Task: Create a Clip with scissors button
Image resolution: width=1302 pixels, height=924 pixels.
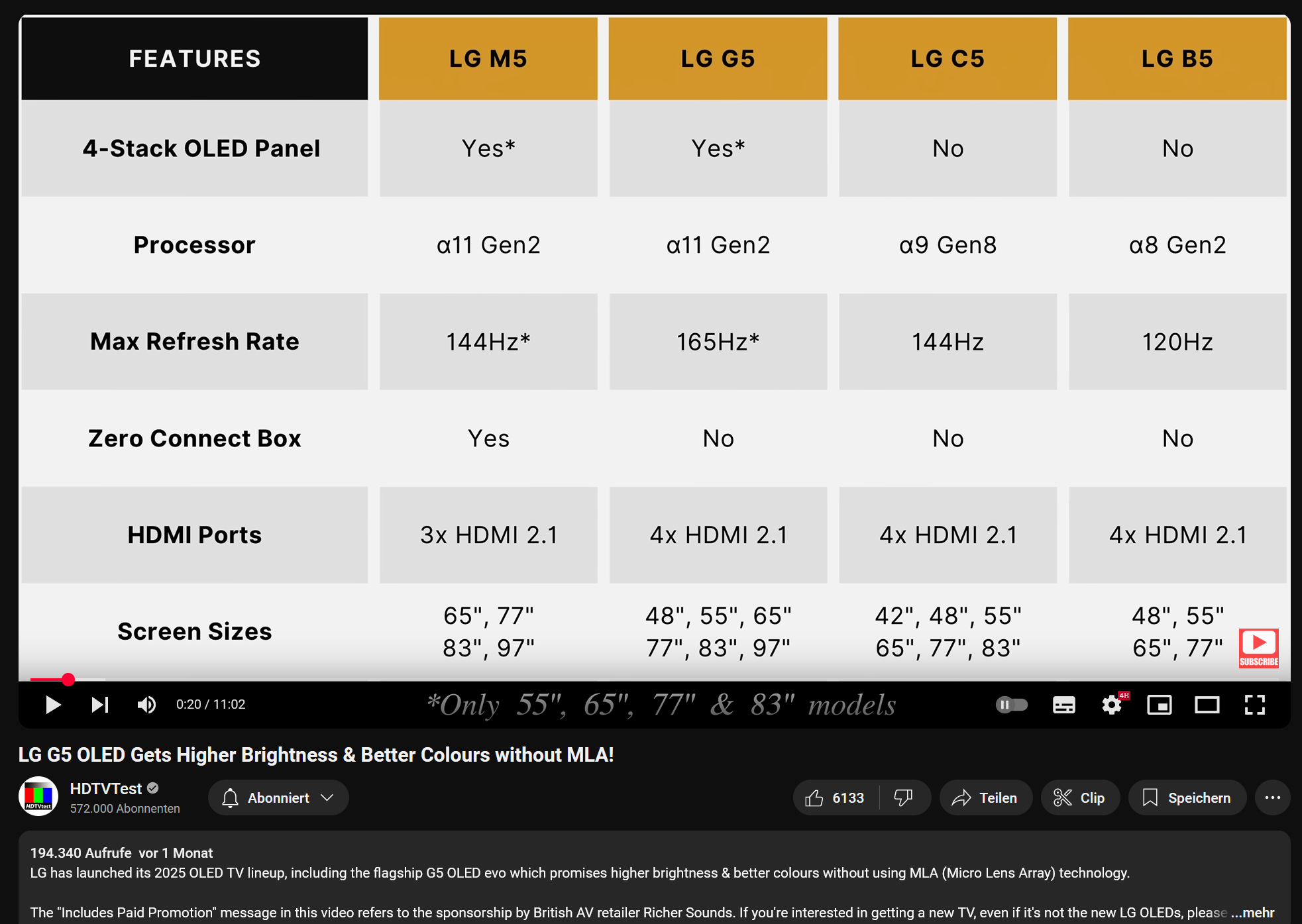Action: tap(1079, 797)
